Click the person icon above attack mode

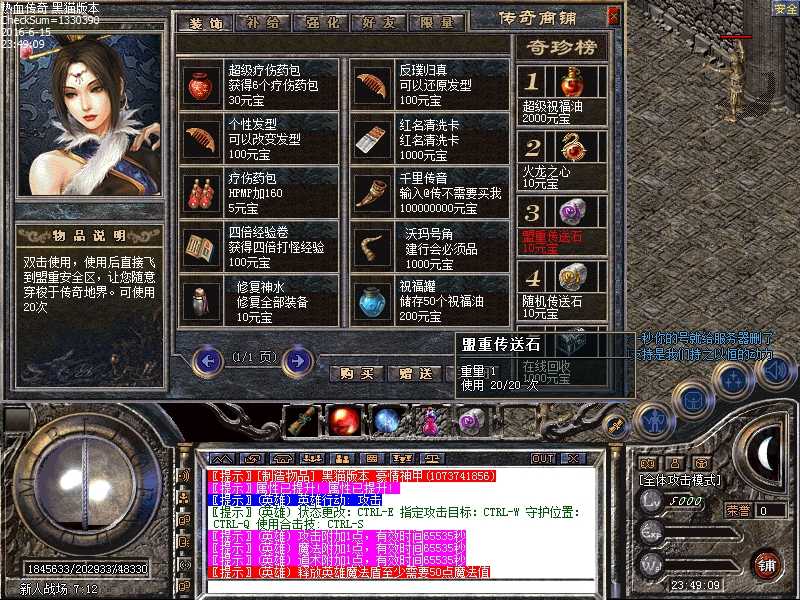point(675,463)
